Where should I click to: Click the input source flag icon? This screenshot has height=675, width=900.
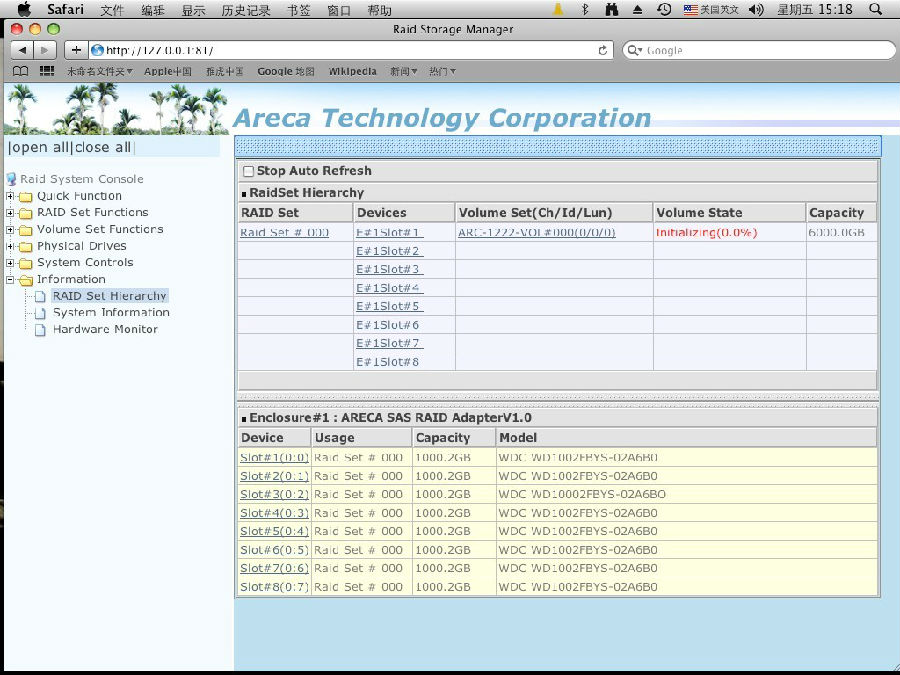(x=690, y=9)
